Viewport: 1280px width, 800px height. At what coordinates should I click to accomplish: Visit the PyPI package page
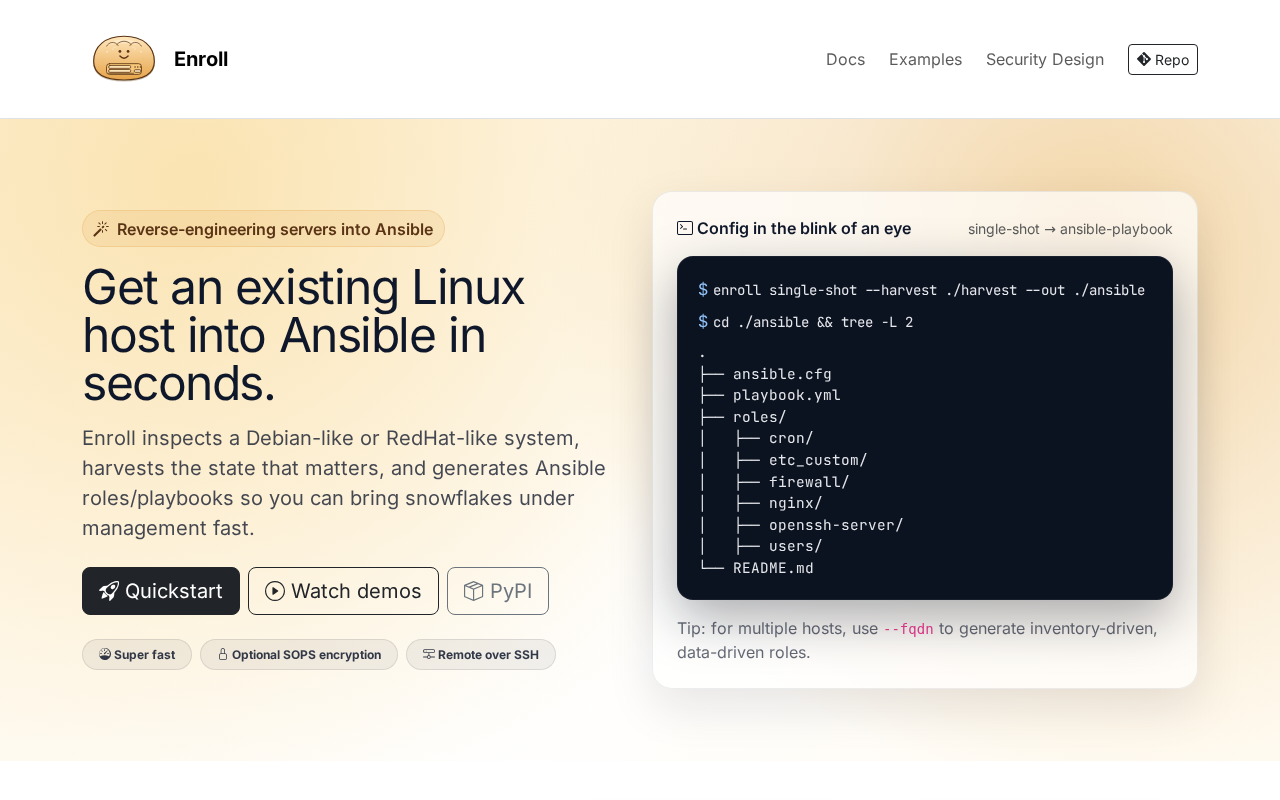(497, 591)
